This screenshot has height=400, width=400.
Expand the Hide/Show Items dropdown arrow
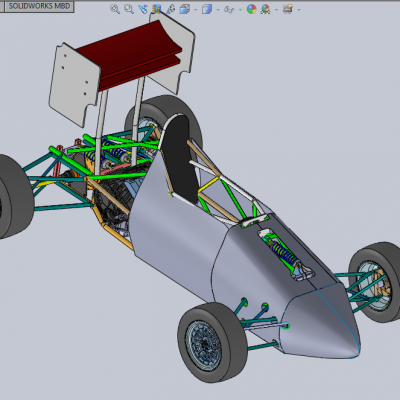(x=240, y=10)
